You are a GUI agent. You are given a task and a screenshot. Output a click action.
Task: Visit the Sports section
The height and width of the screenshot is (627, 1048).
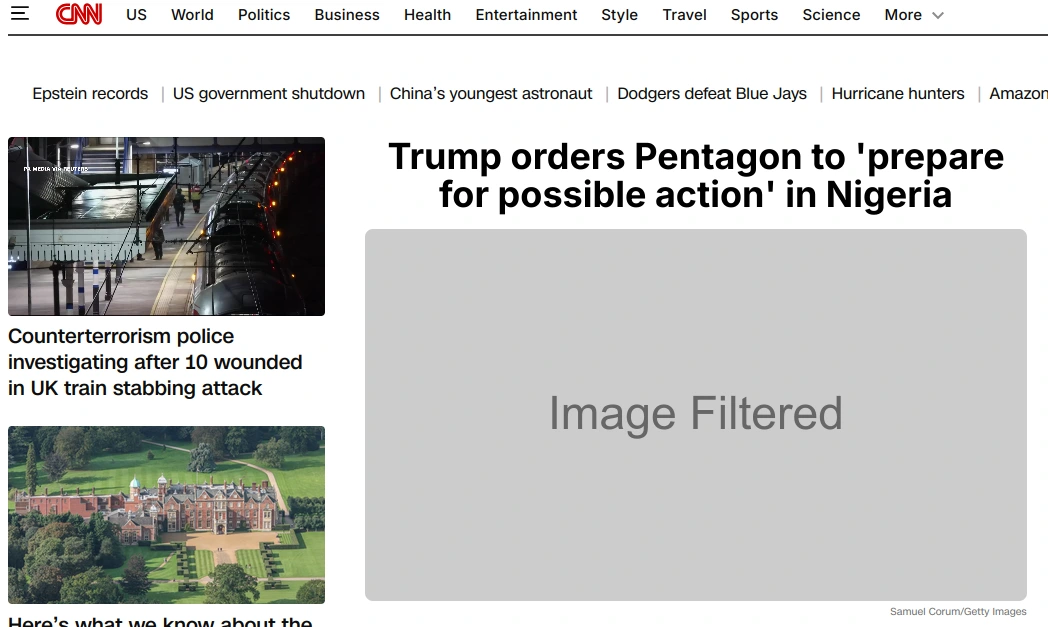pos(754,15)
